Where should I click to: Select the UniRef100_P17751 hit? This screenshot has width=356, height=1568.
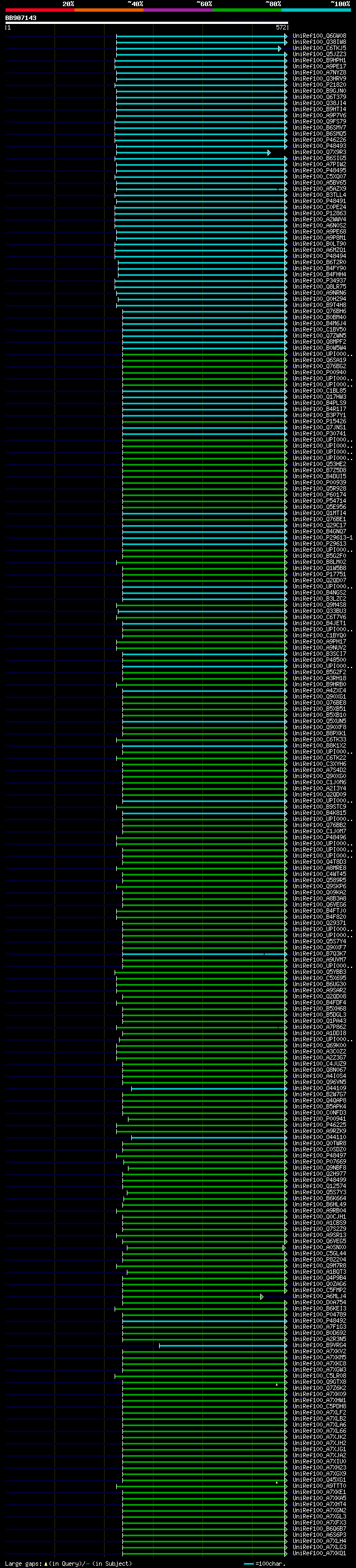point(319,574)
